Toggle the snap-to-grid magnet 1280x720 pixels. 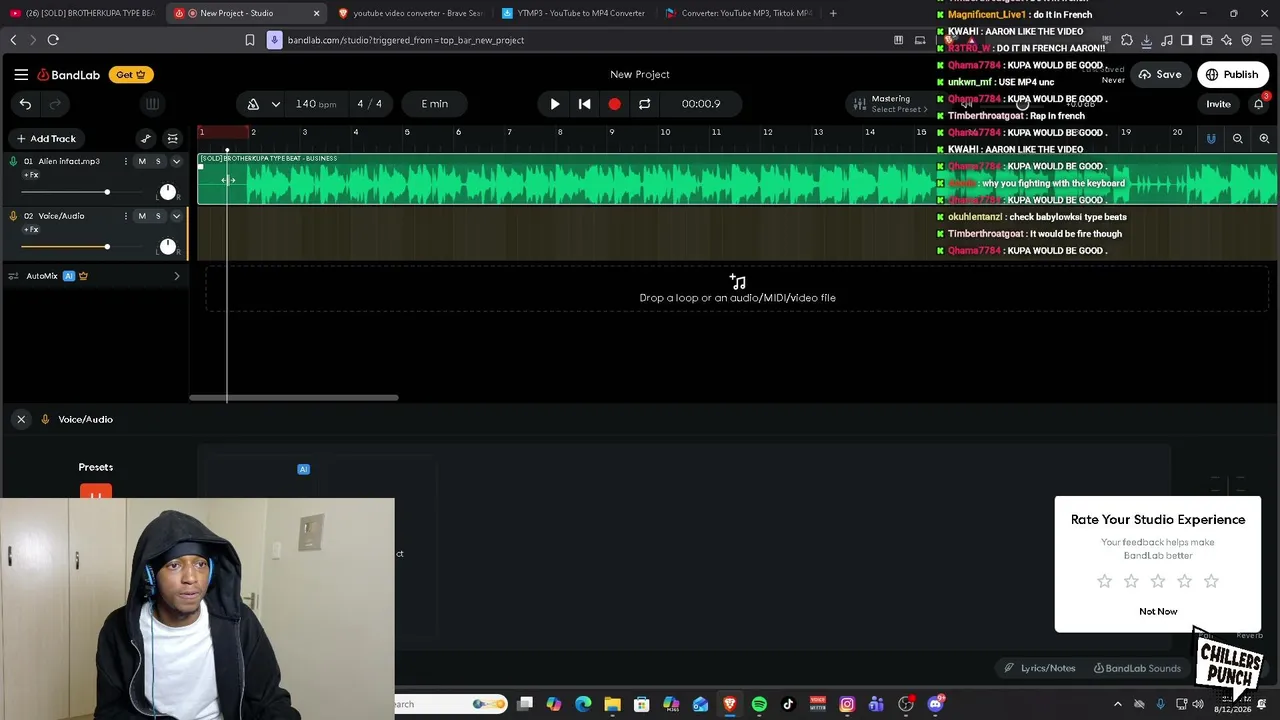point(1211,139)
